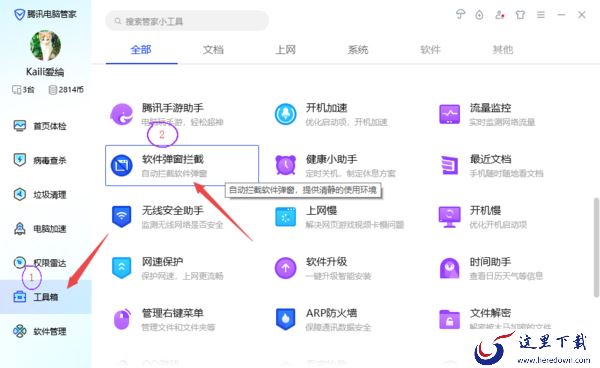Click the 3台 devices count

tap(24, 90)
